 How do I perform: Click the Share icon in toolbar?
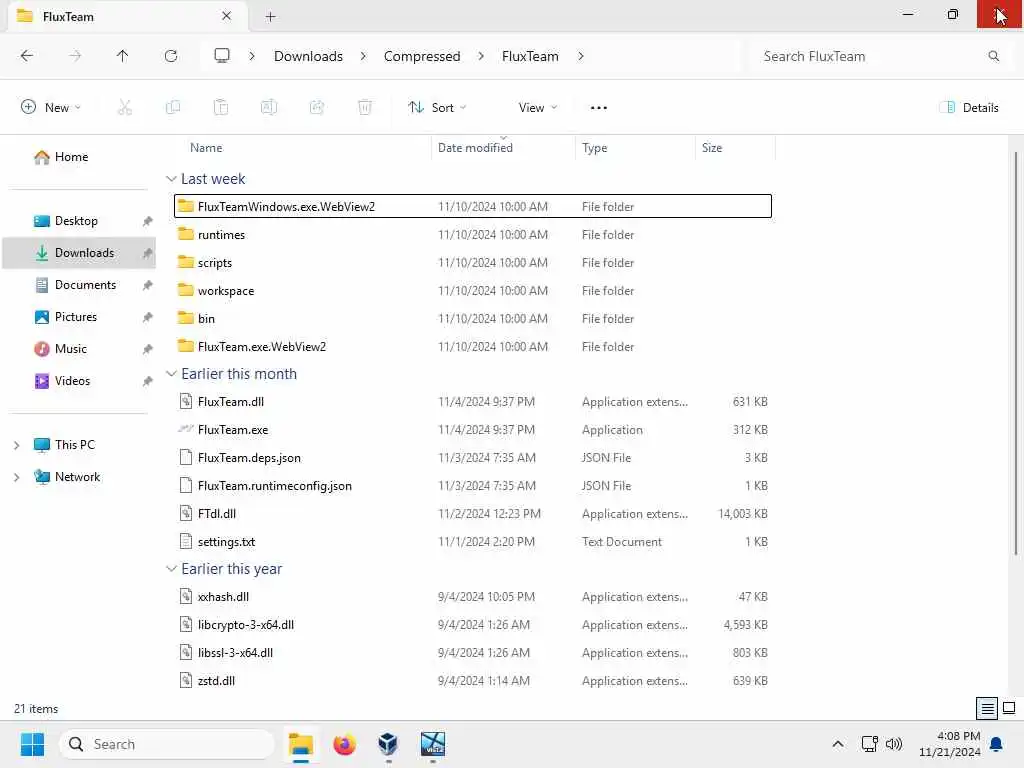[x=317, y=107]
